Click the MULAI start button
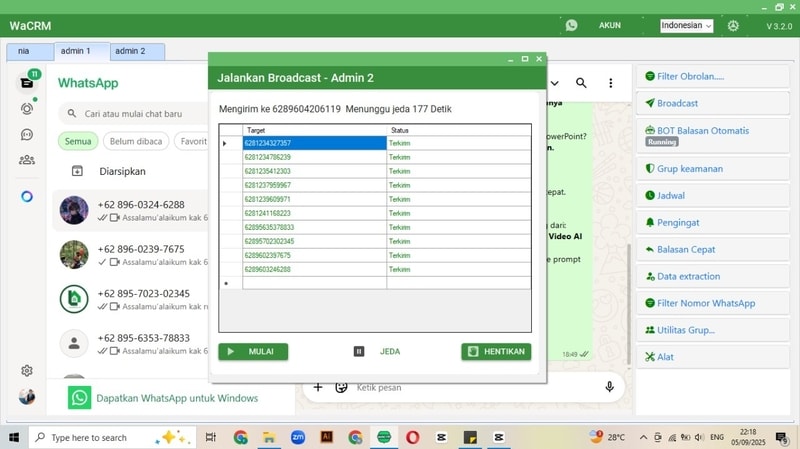This screenshot has height=449, width=800. click(x=253, y=352)
